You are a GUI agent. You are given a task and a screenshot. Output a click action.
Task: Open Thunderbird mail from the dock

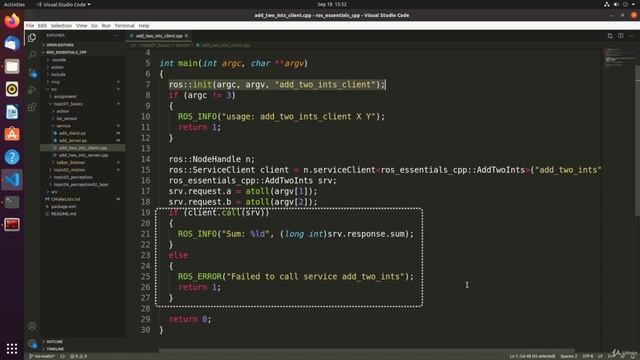(x=12, y=44)
